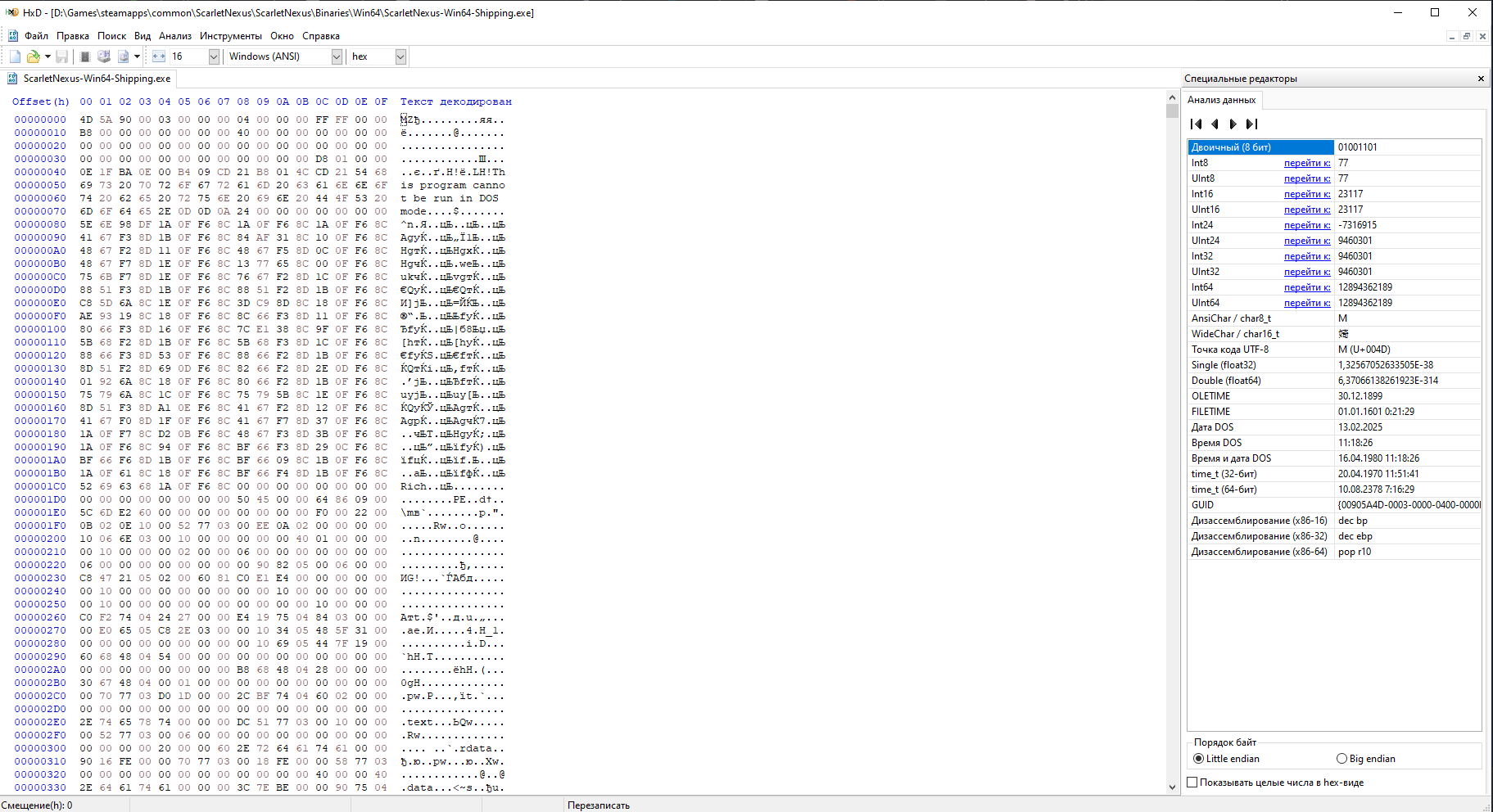
Task: Jump to last byte with the skip-forward arrow
Action: (x=1251, y=124)
